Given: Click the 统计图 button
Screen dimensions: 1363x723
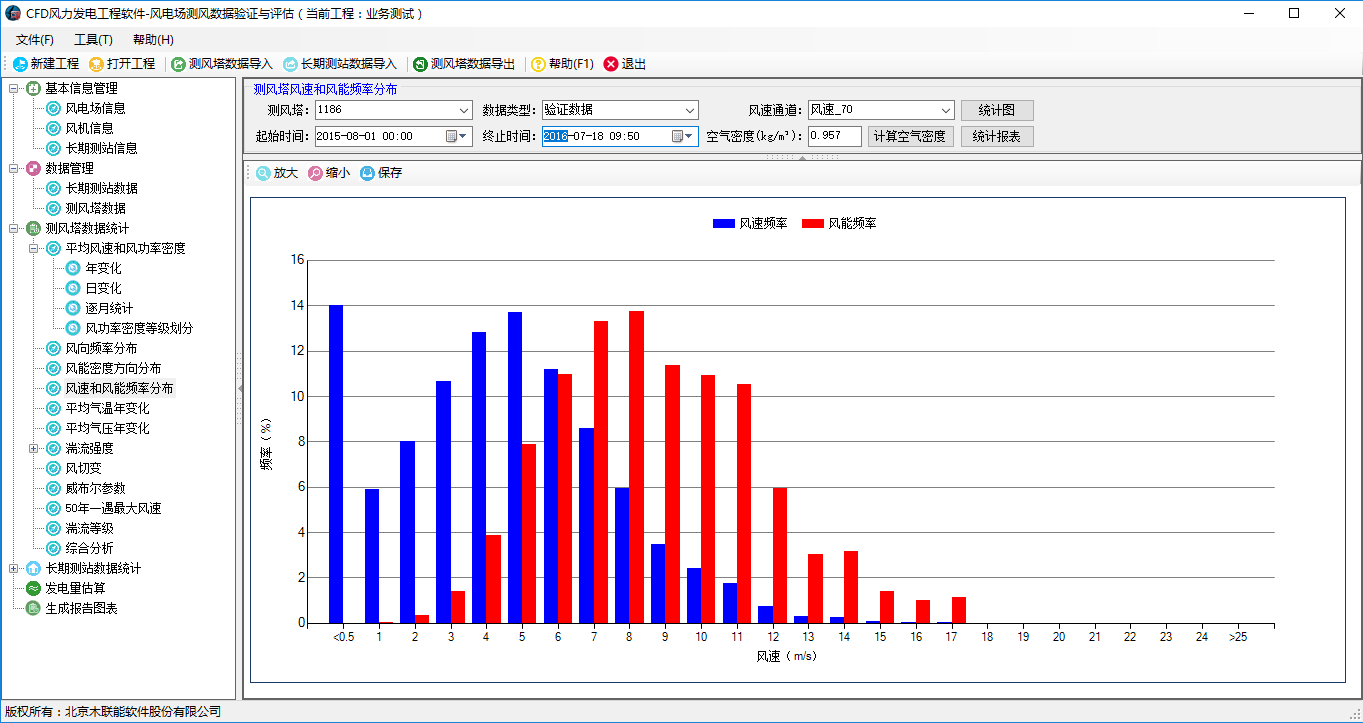Looking at the screenshot, I should 997,110.
